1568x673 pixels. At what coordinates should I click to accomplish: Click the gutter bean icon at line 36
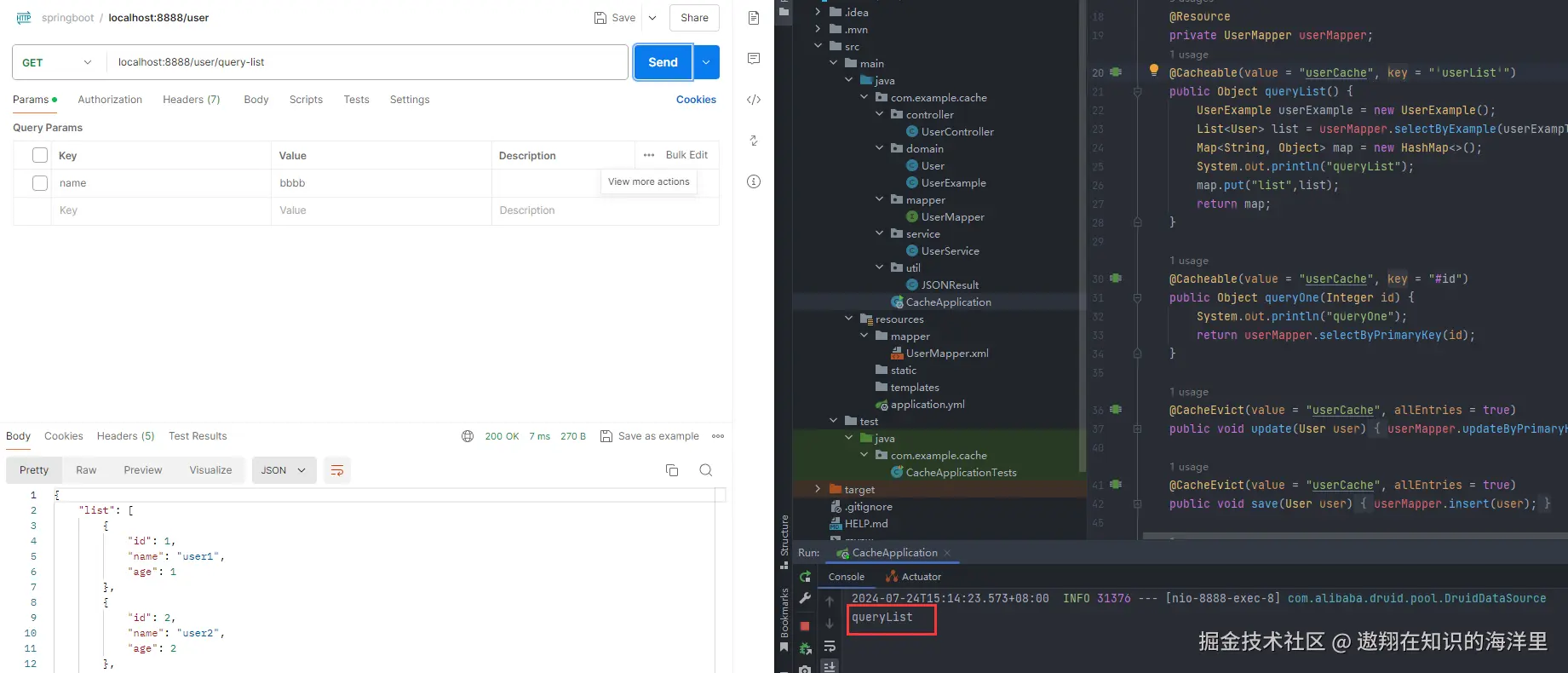click(1116, 410)
